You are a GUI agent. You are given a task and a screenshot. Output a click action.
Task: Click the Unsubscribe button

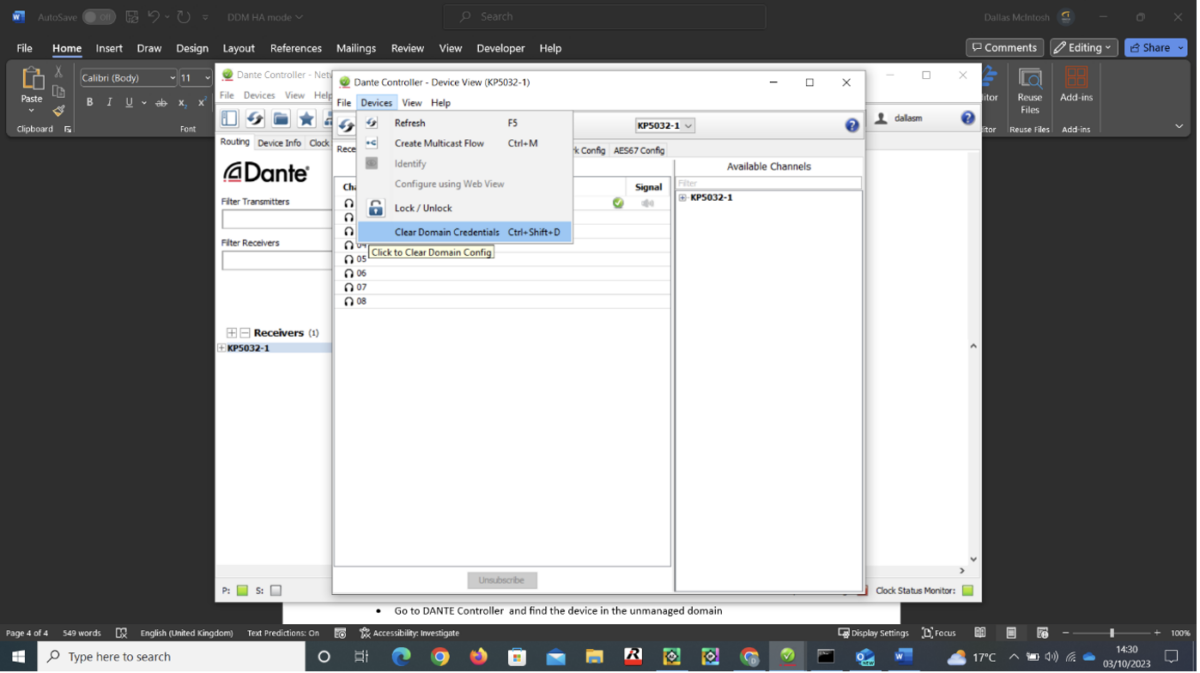(x=502, y=580)
